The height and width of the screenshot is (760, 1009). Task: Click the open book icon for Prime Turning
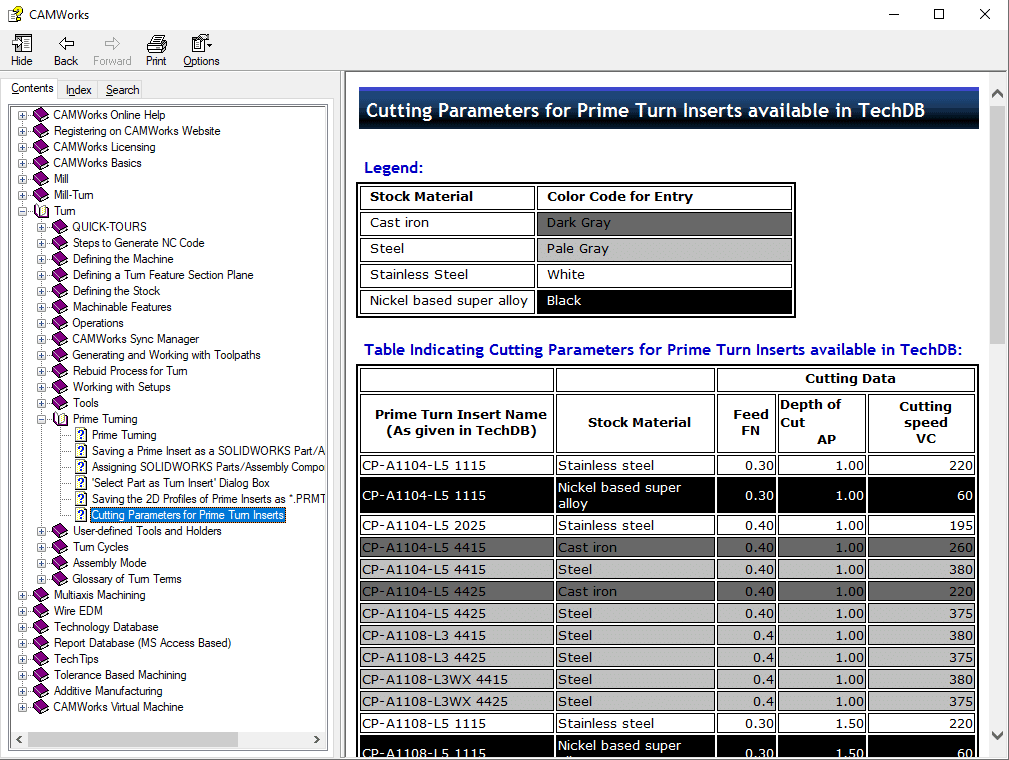click(60, 419)
